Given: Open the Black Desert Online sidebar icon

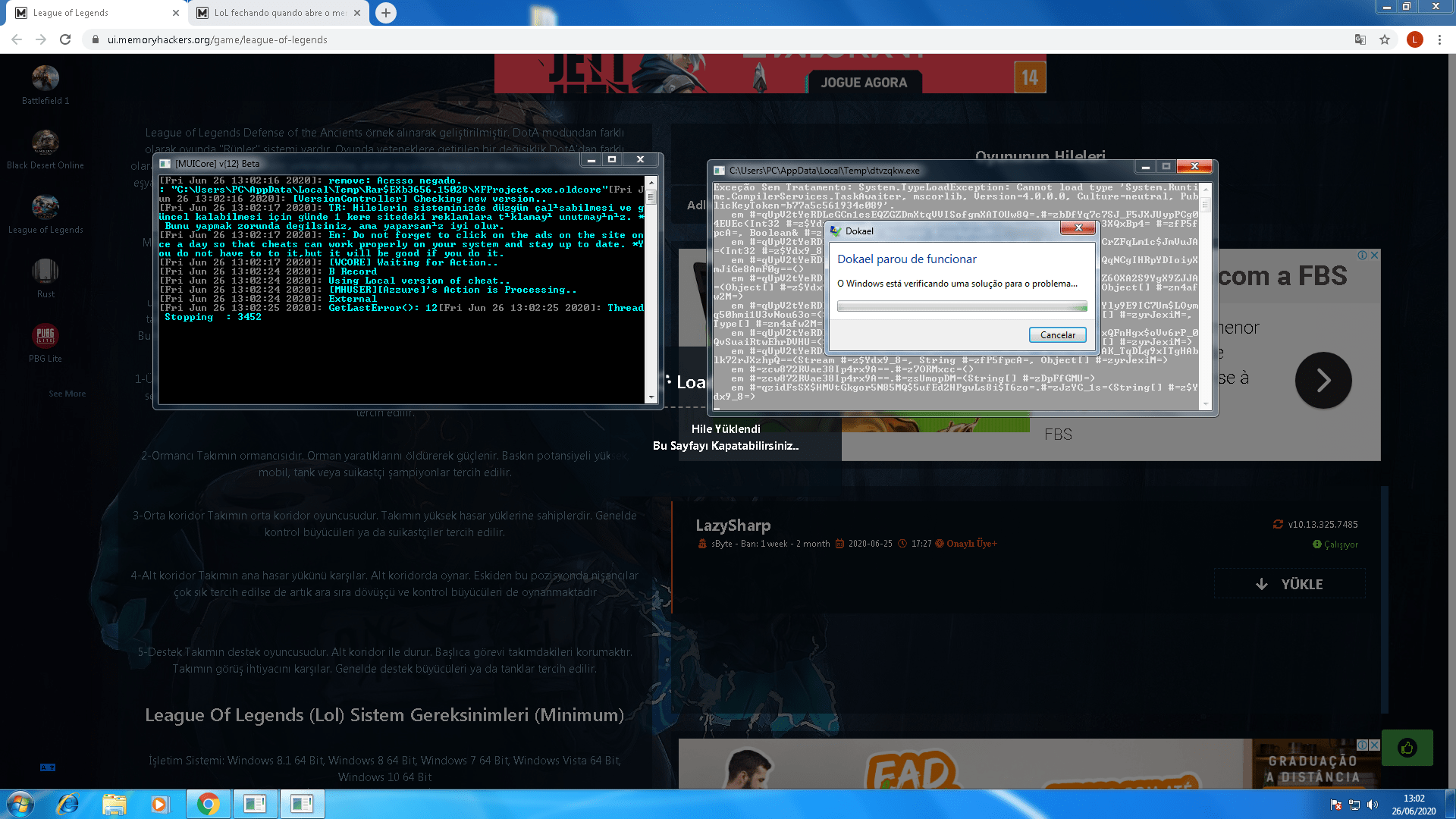Looking at the screenshot, I should tap(45, 142).
